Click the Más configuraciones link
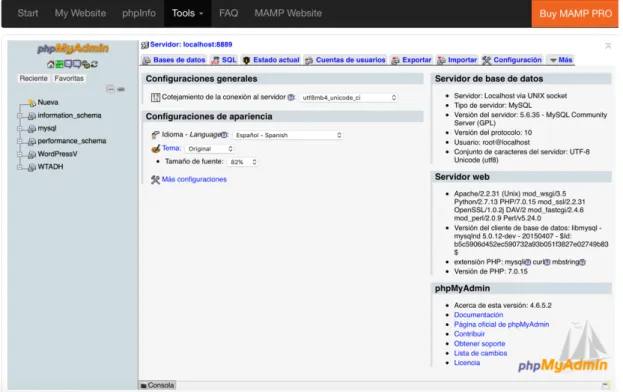623x392 pixels. [x=194, y=180]
